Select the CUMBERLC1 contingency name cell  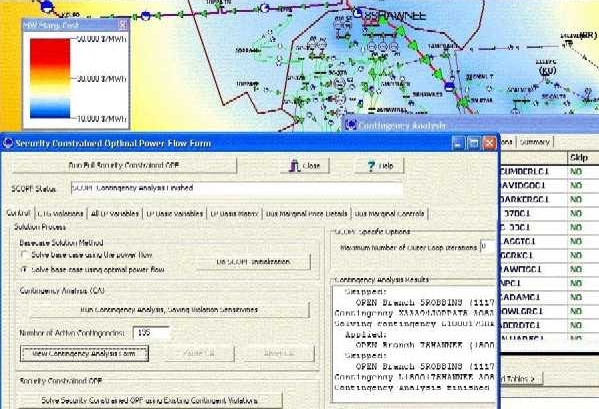[533, 172]
